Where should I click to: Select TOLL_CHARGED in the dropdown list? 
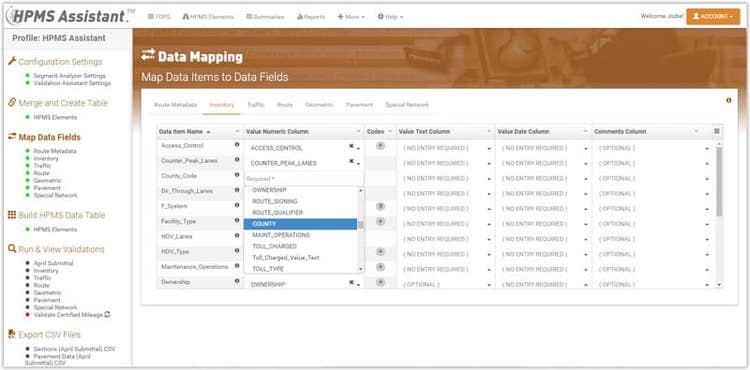click(300, 246)
